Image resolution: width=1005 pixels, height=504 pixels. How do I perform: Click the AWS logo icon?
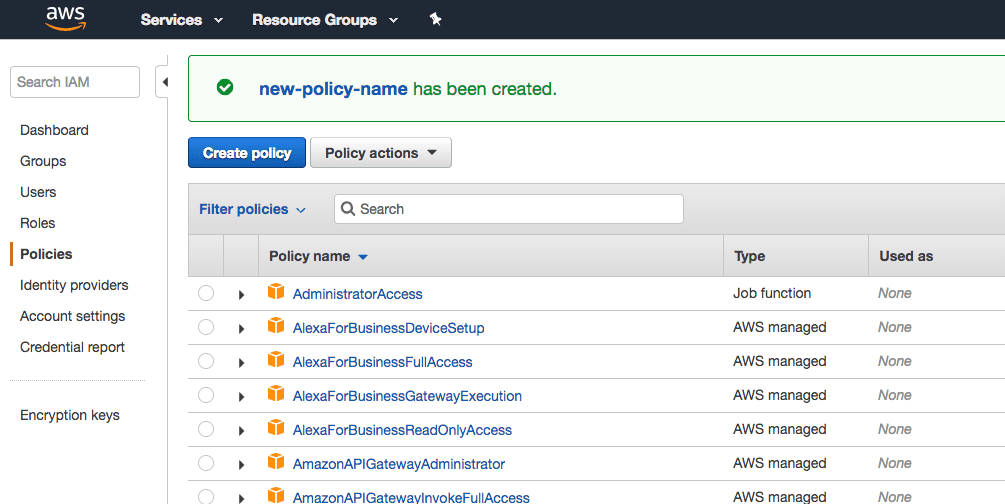65,19
